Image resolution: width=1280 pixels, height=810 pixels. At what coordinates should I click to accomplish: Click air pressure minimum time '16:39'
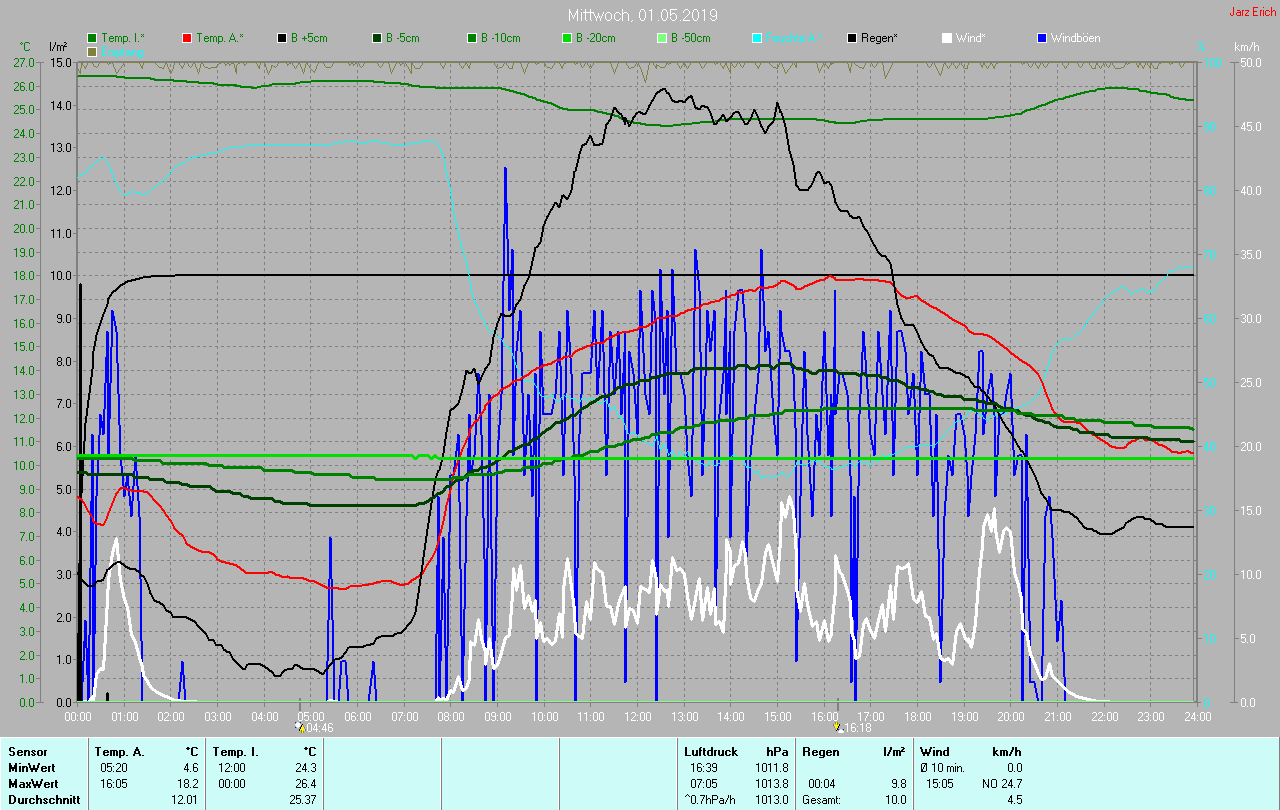coord(704,768)
